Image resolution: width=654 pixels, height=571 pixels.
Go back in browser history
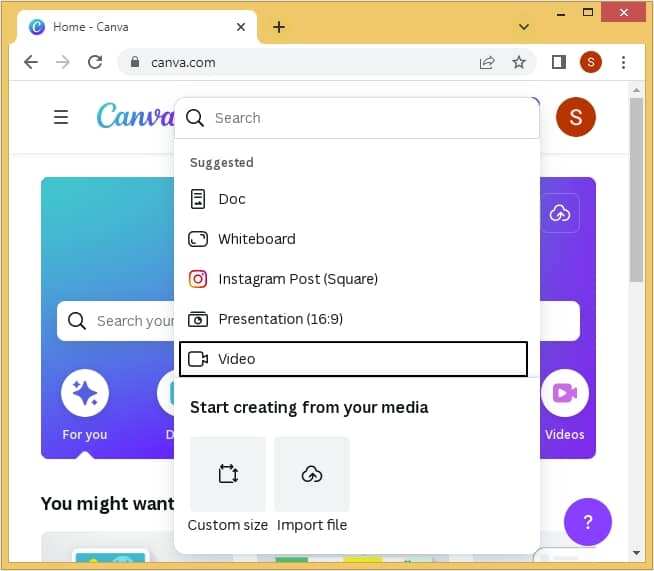pos(31,62)
